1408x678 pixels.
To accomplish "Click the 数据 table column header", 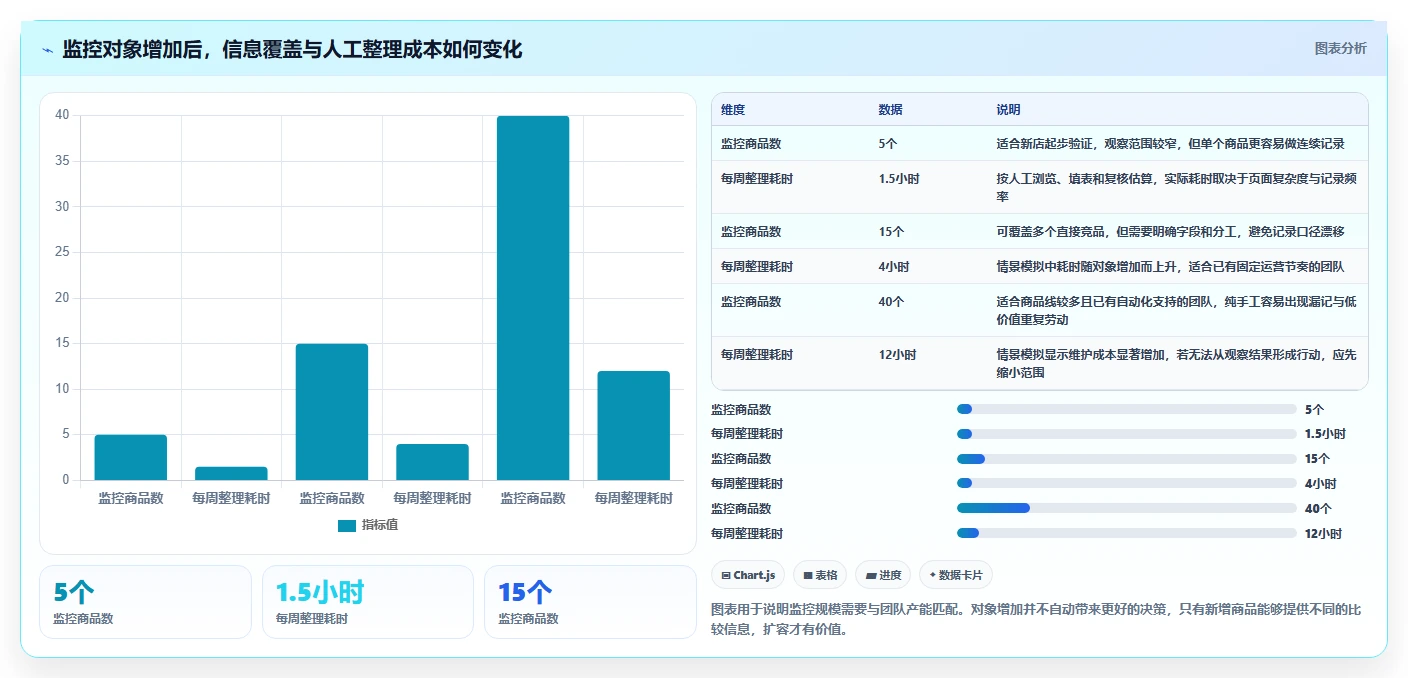I will pyautogui.click(x=891, y=110).
